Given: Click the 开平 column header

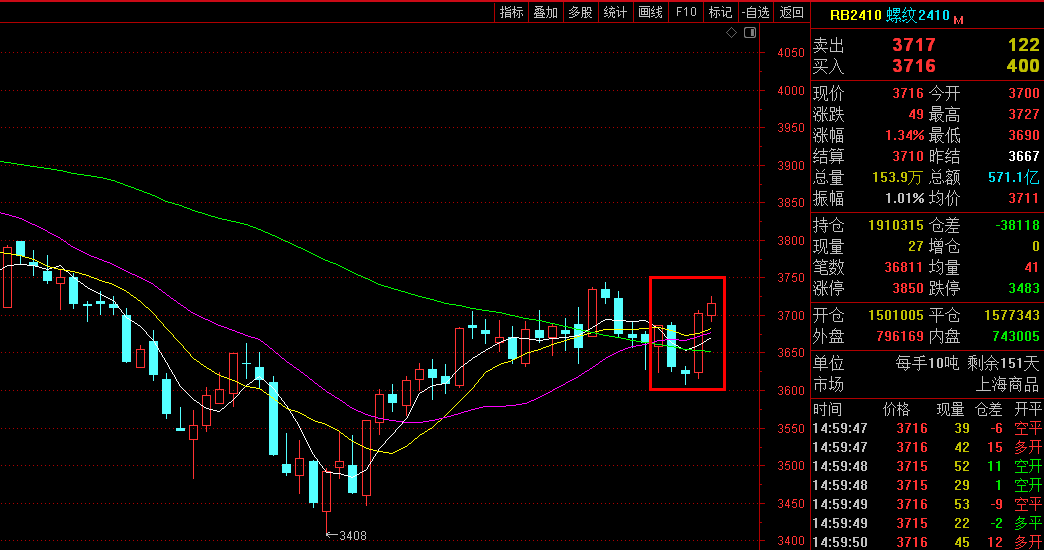Looking at the screenshot, I should pyautogui.click(x=1027, y=410).
